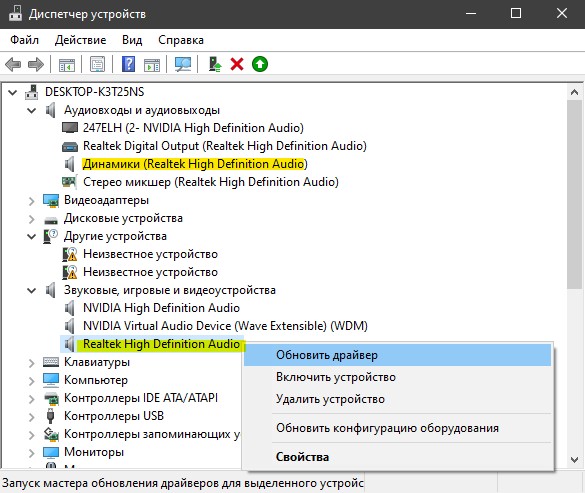The width and height of the screenshot is (585, 493).
Task: Click the Back arrow toolbar icon
Action: [x=13, y=64]
